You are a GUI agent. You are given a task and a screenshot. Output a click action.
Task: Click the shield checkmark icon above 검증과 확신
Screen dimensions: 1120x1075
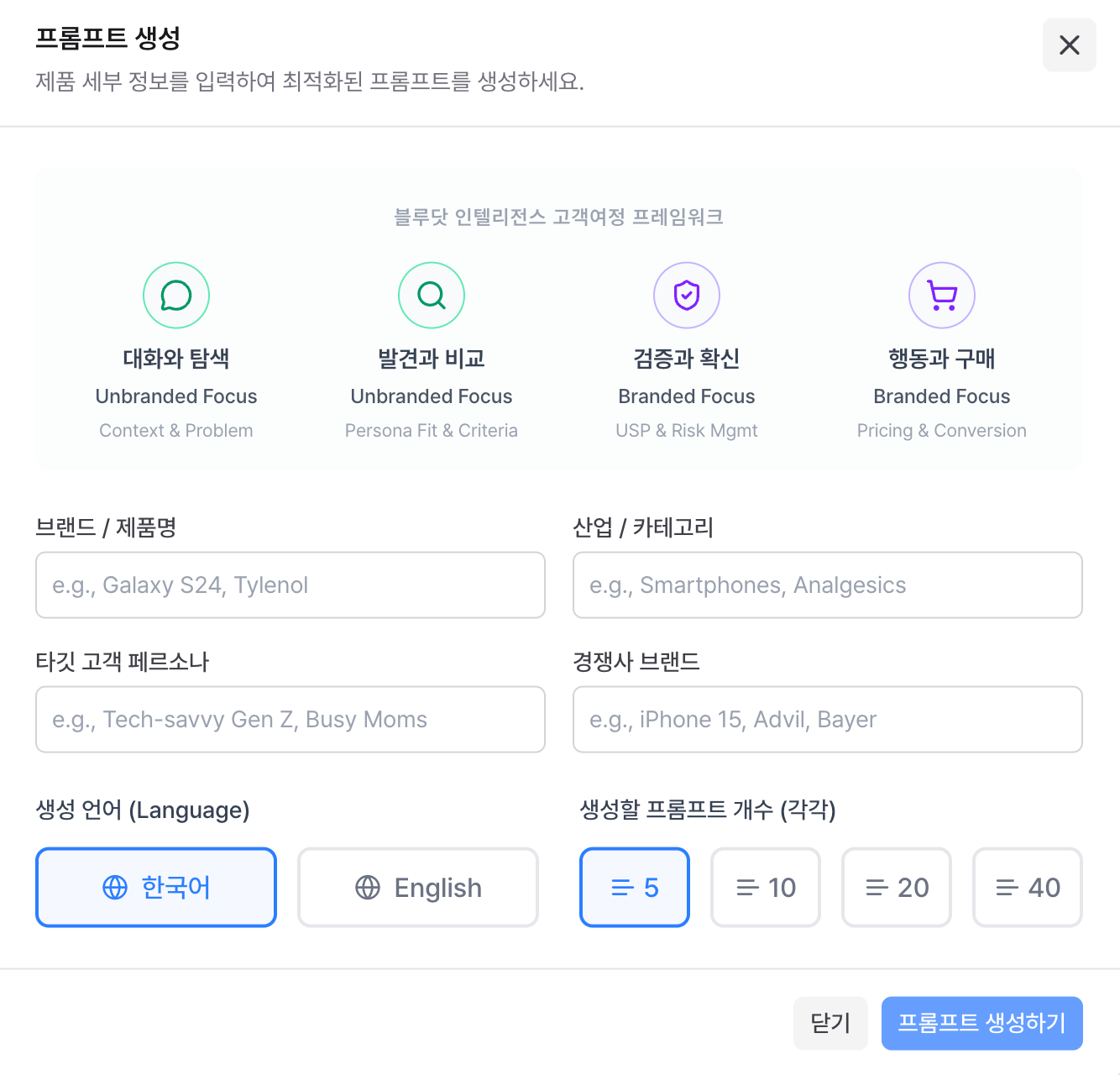point(686,295)
